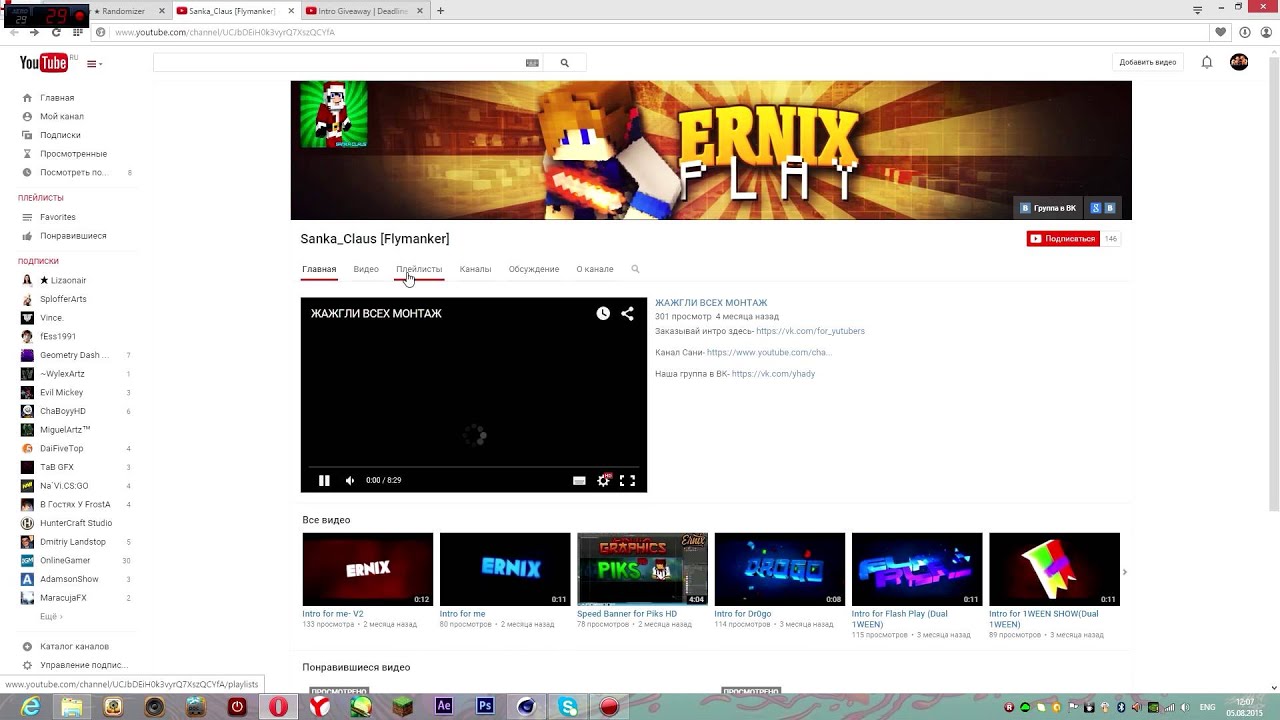1280x720 pixels.
Task: Switch to the О канале tab
Action: click(595, 269)
